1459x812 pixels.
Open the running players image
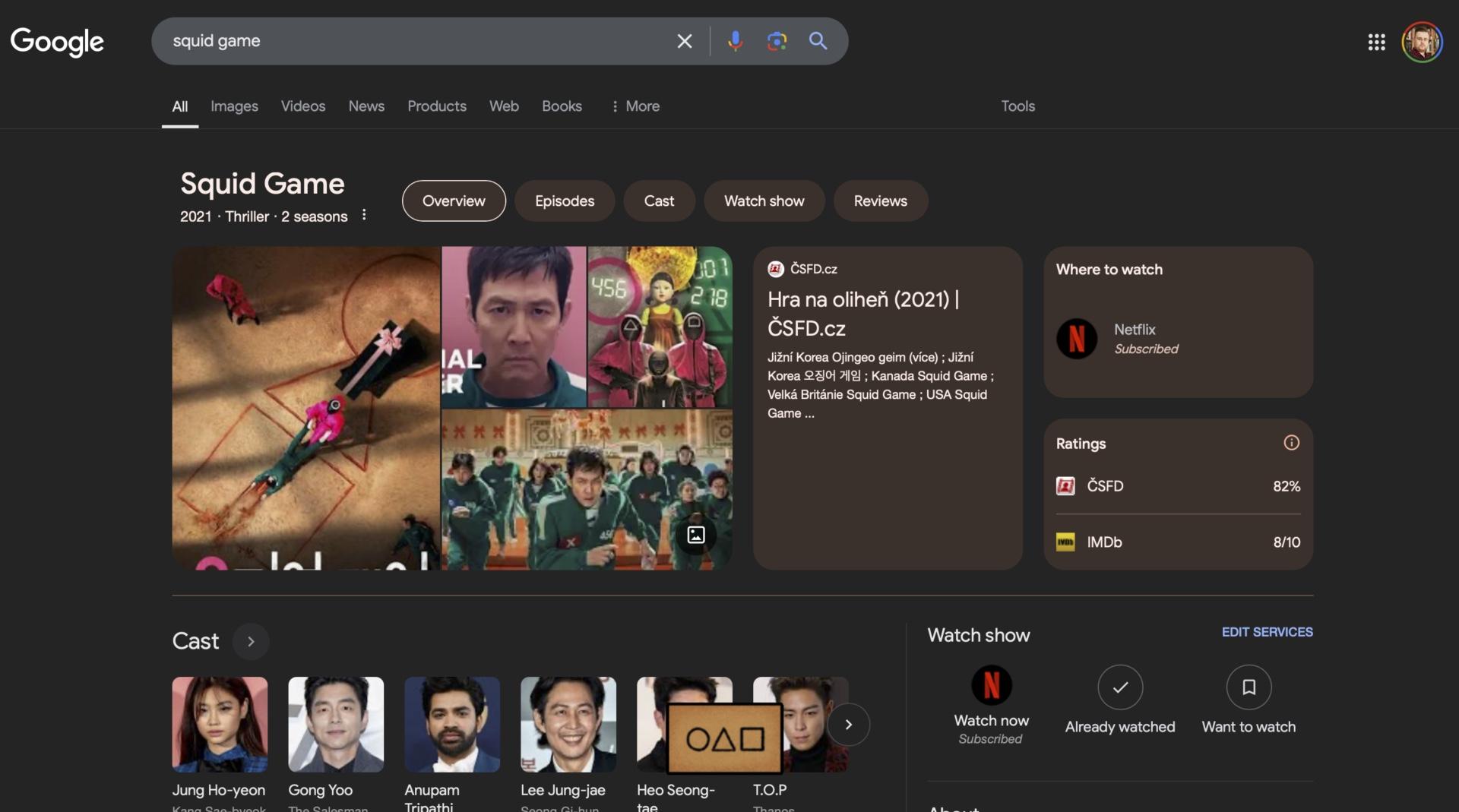point(587,490)
